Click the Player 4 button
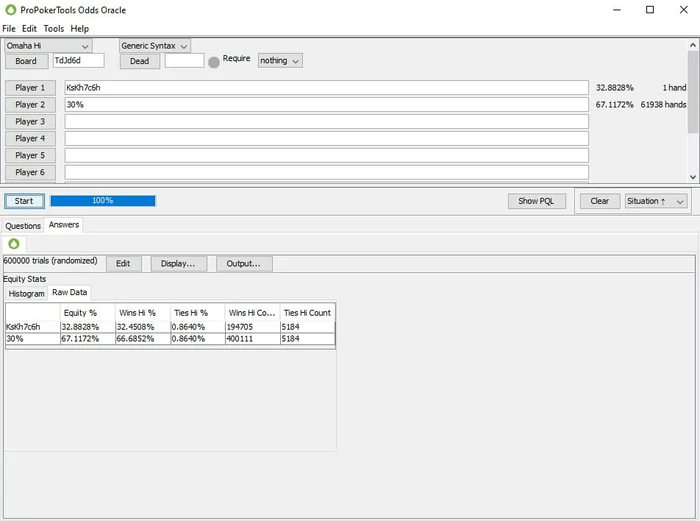This screenshot has height=521, width=700. [30, 138]
